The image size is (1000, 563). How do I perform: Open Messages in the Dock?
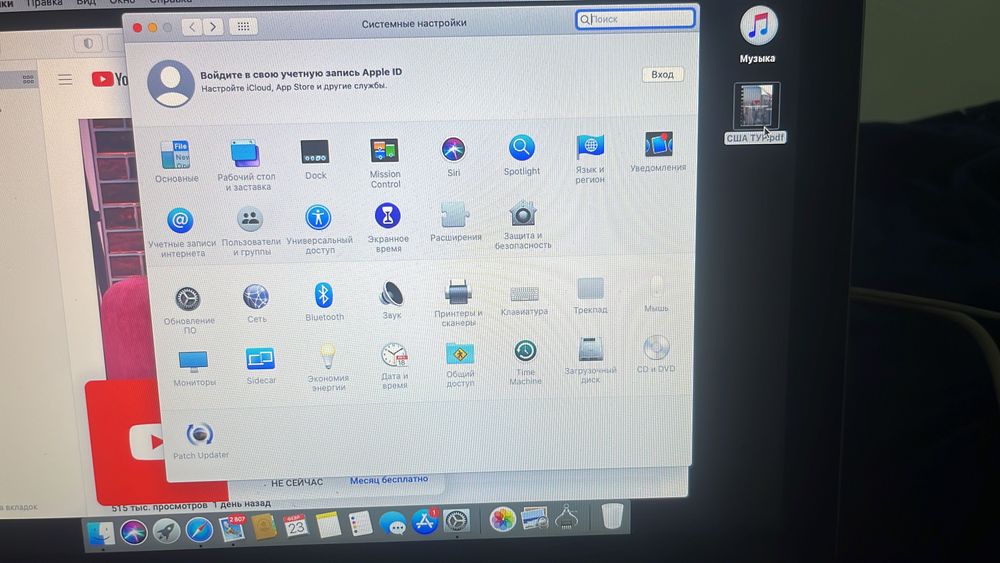[x=393, y=524]
